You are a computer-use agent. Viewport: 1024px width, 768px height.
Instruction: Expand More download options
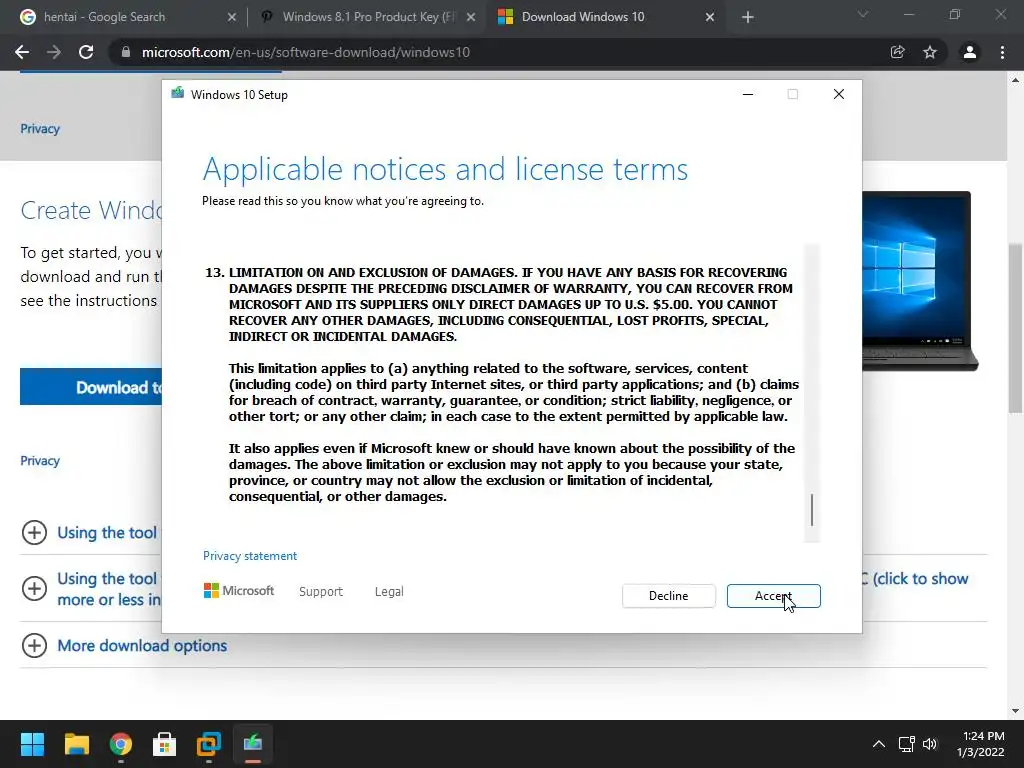pyautogui.click(x=34, y=645)
